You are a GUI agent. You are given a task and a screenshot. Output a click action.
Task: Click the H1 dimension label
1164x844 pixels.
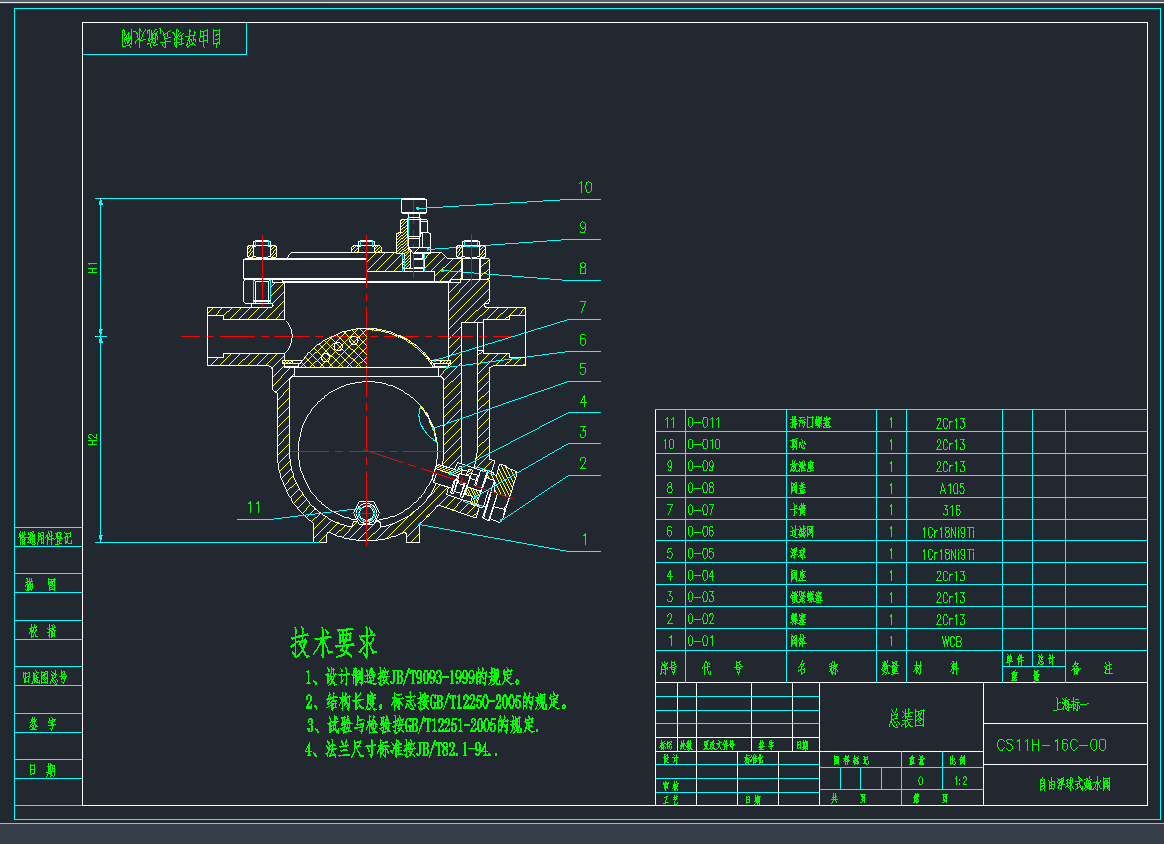point(92,268)
